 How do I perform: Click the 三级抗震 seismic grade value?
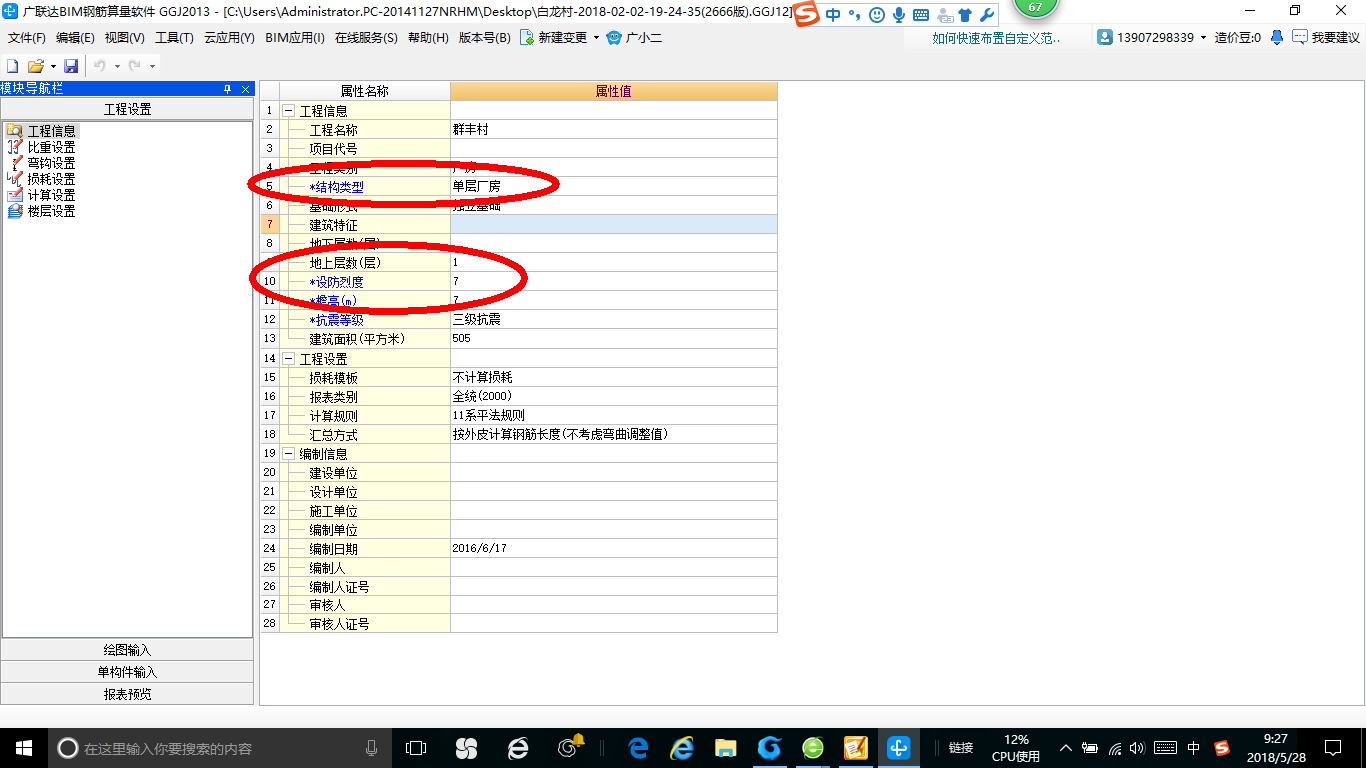613,320
